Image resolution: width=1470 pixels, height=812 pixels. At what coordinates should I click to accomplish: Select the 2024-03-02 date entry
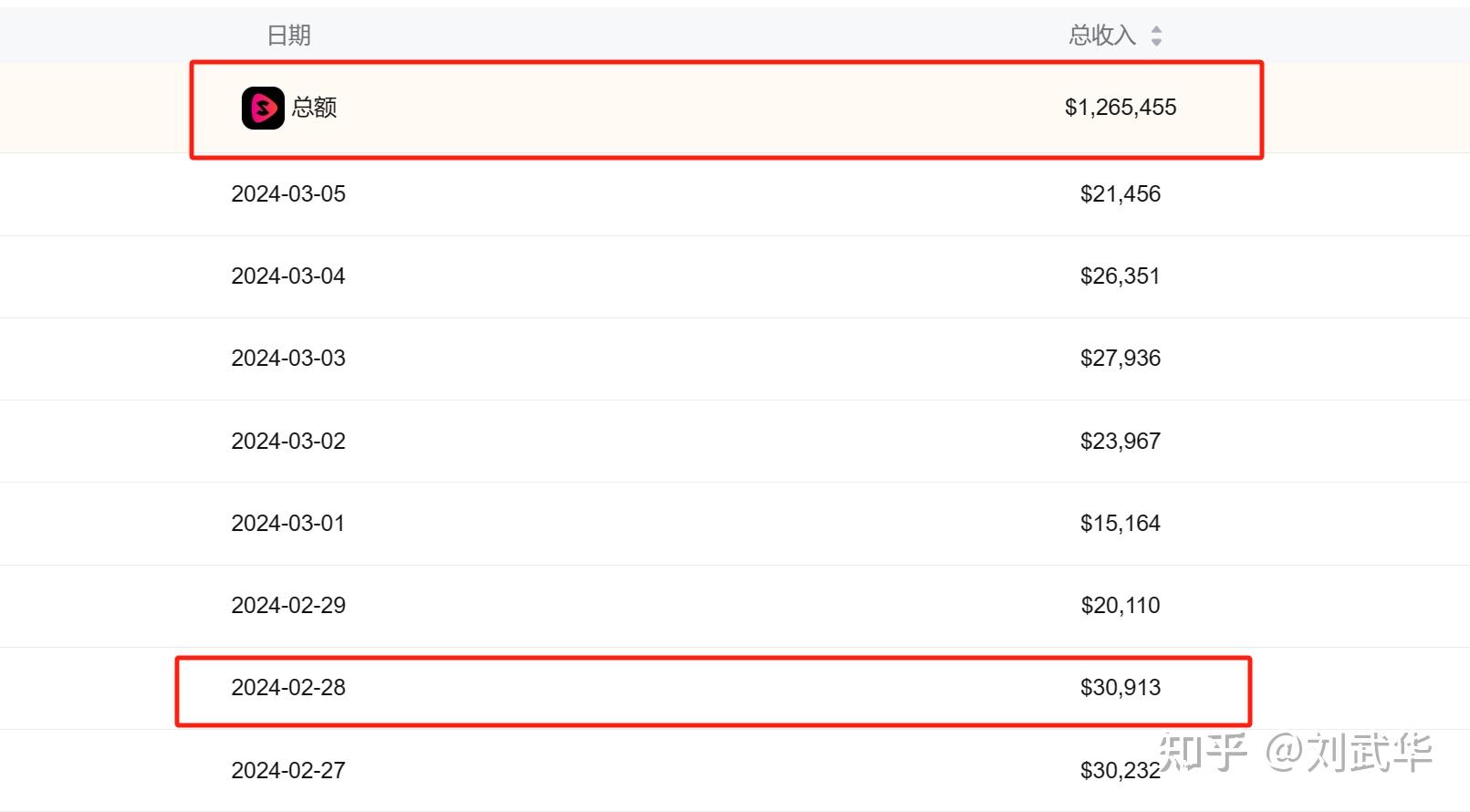(x=288, y=441)
